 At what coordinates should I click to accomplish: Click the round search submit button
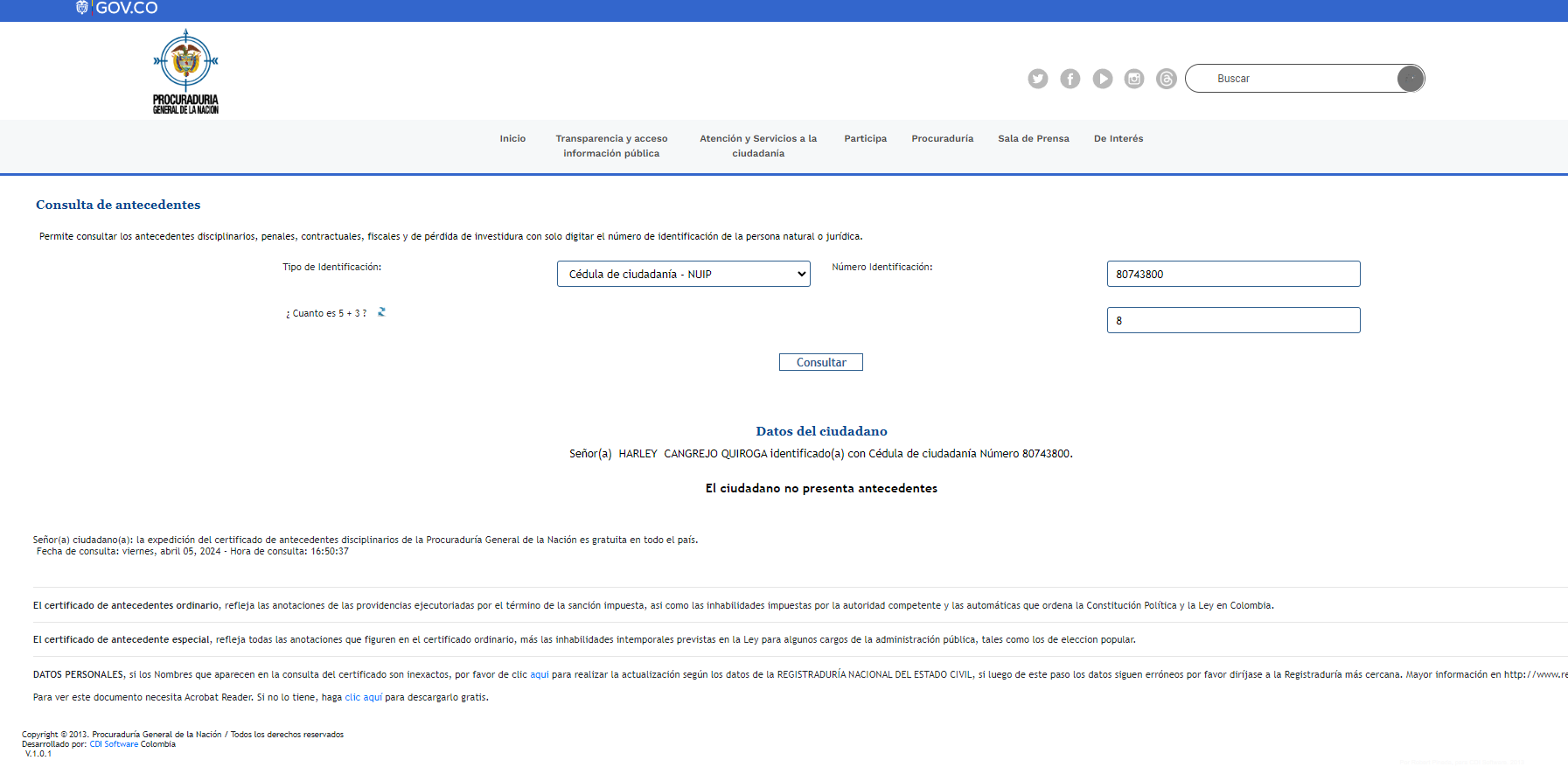pos(1410,79)
